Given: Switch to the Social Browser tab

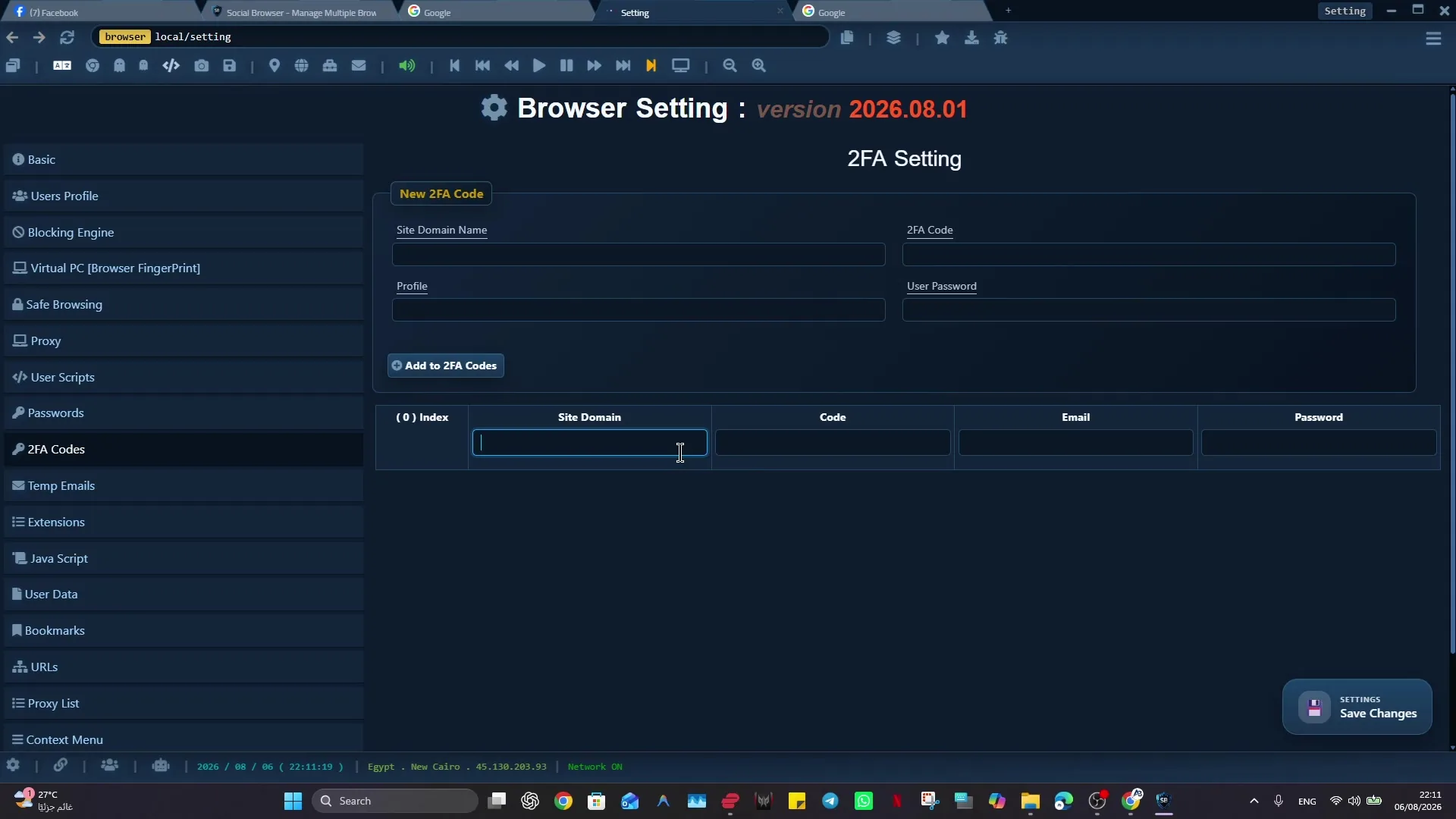Looking at the screenshot, I should 301,12.
